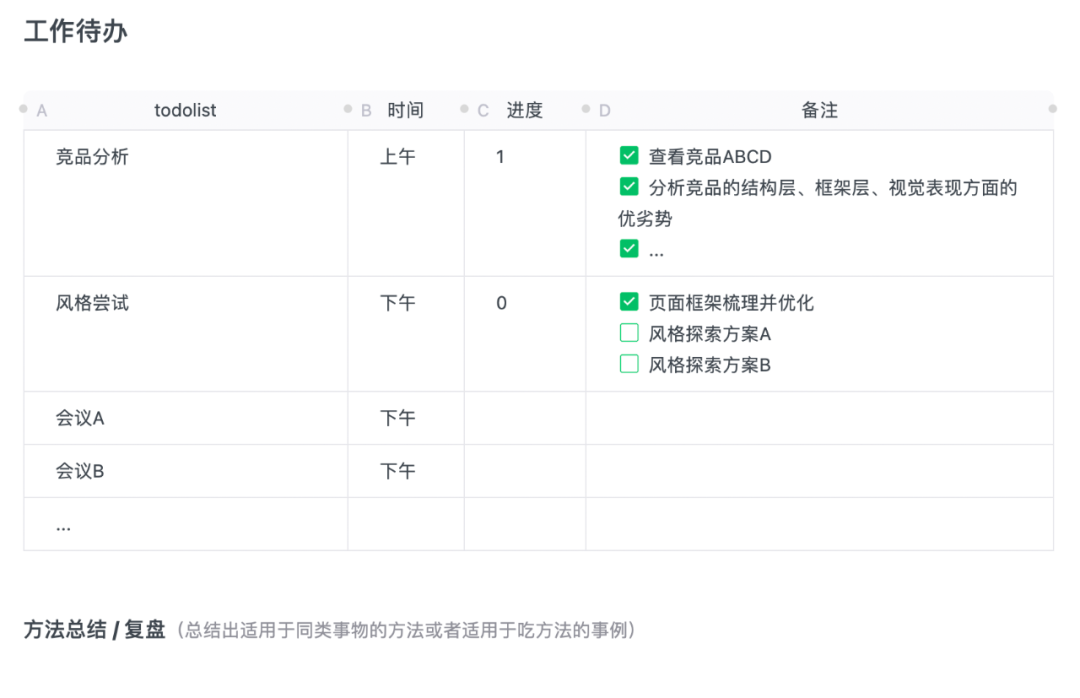Check the 风格探索方案B checkbox
This screenshot has width=1080, height=698.
pyautogui.click(x=629, y=364)
